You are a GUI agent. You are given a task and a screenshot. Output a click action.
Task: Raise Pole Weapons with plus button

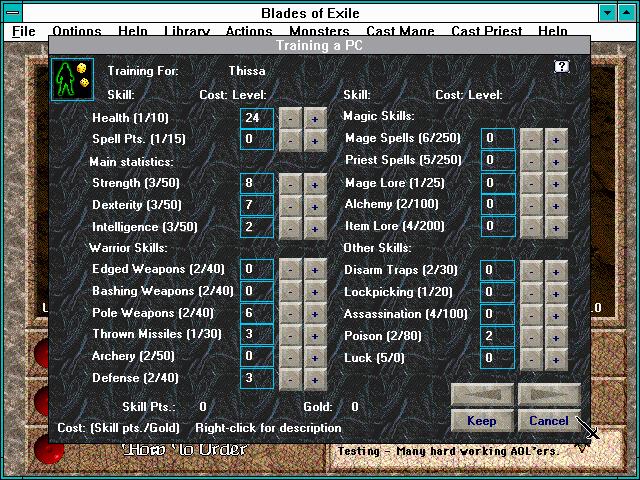[x=315, y=314]
